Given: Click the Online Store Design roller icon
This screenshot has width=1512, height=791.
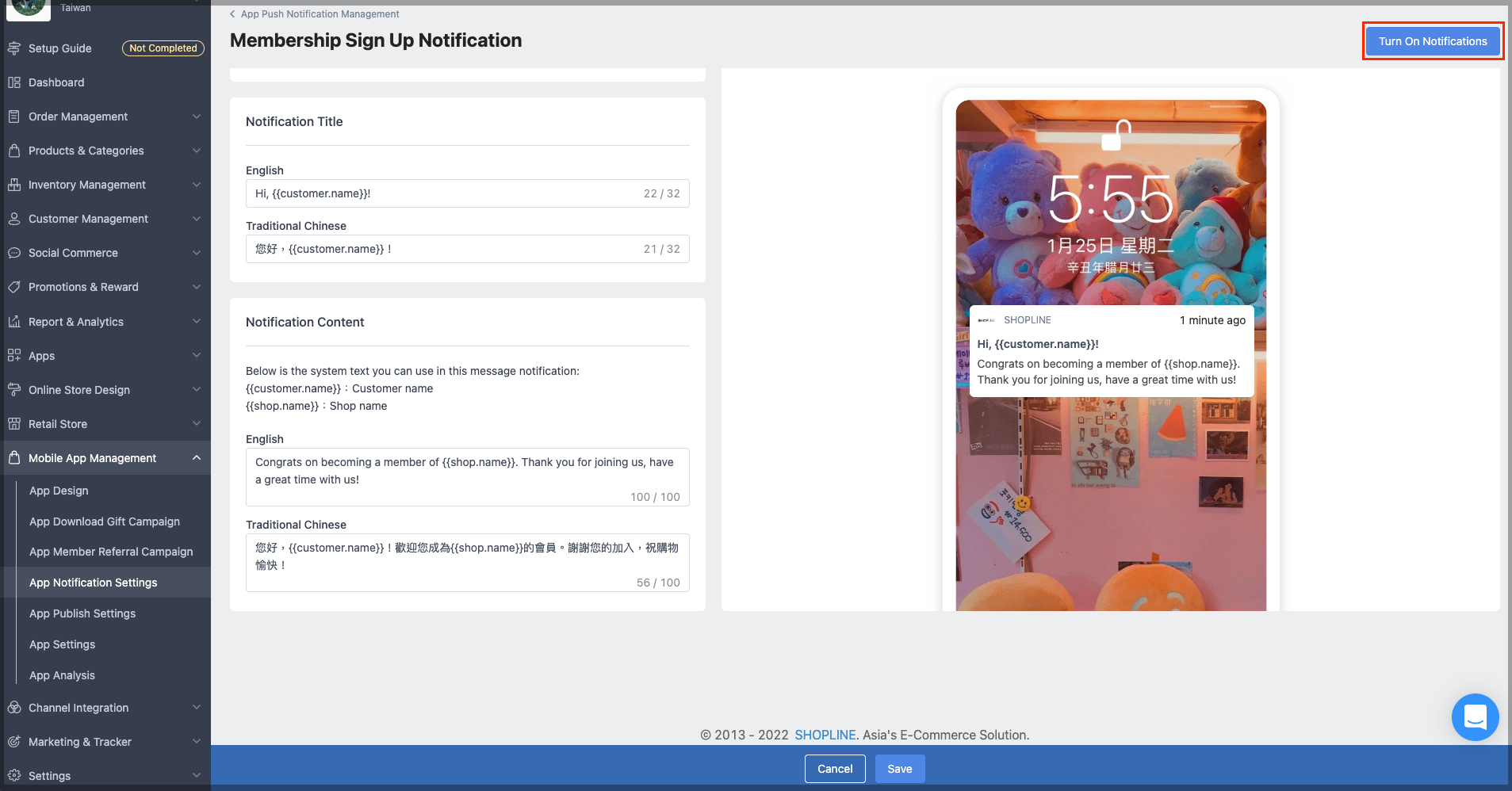Looking at the screenshot, I should pos(14,390).
